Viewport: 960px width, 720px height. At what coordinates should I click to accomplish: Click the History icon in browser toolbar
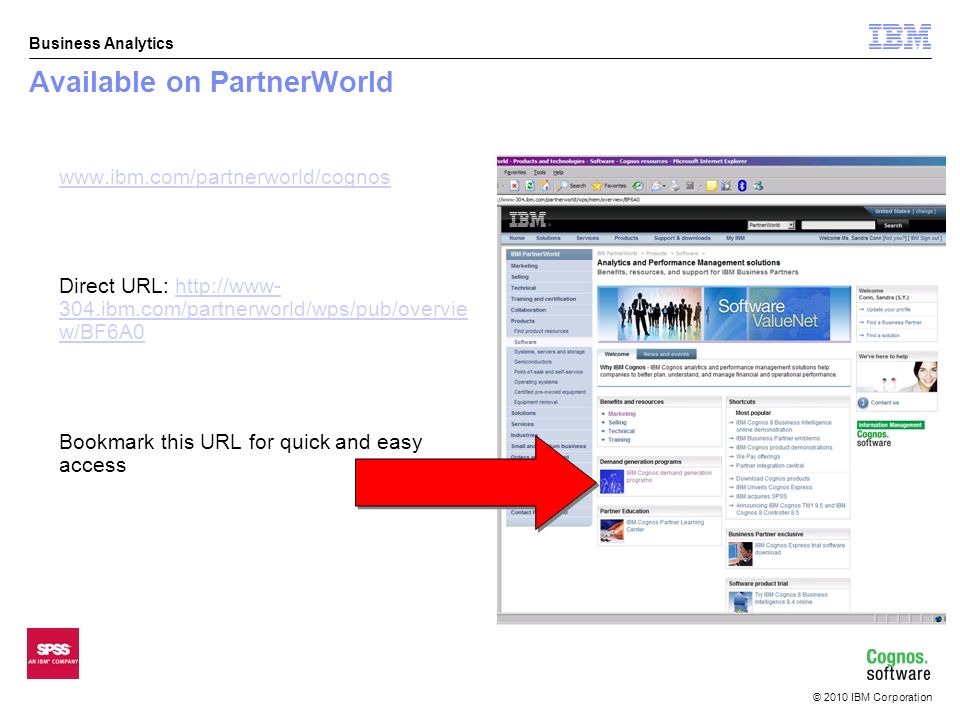[637, 186]
